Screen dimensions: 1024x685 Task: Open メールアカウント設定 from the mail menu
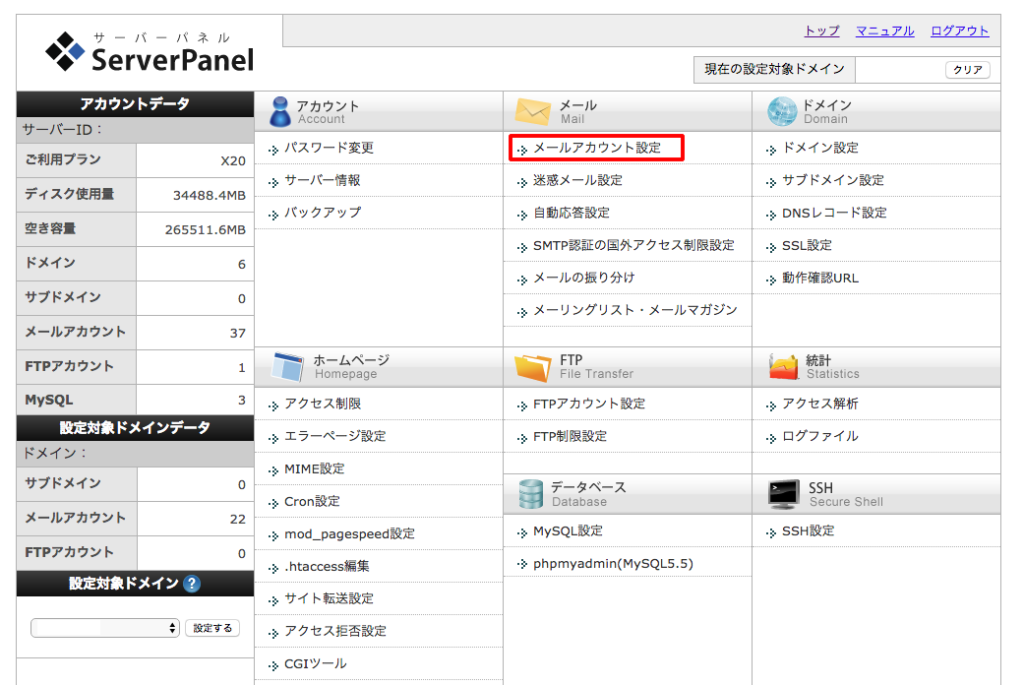[x=596, y=147]
